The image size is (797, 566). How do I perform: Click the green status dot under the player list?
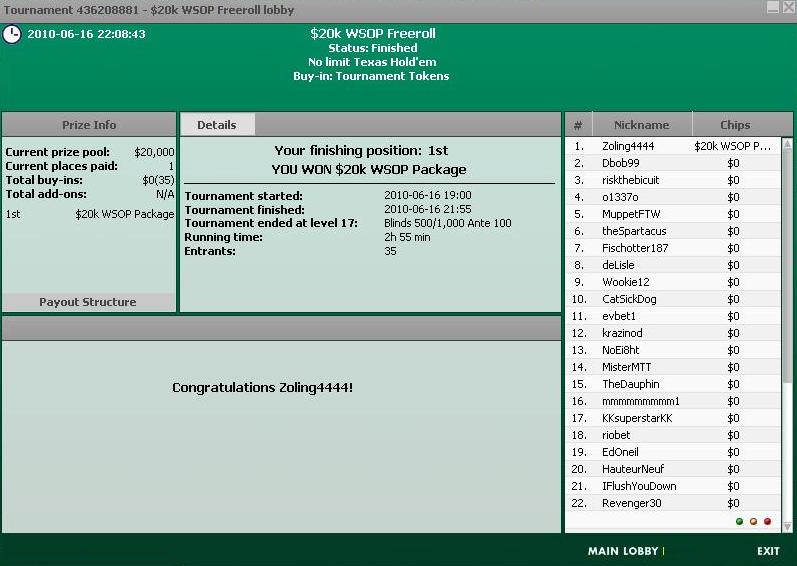(x=740, y=521)
